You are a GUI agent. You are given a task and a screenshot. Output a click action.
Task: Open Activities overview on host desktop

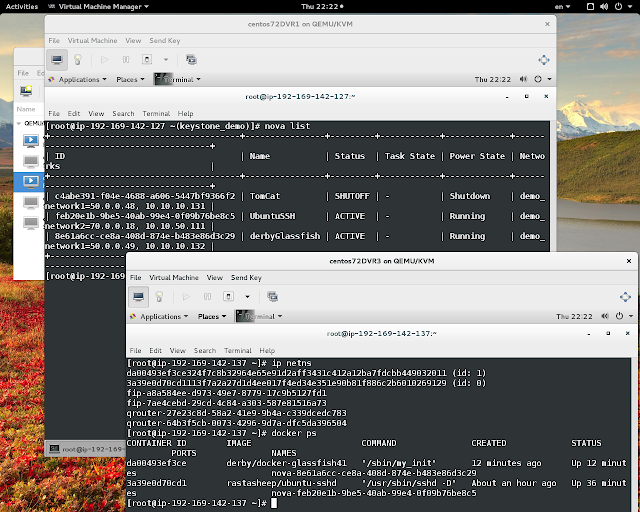click(22, 7)
